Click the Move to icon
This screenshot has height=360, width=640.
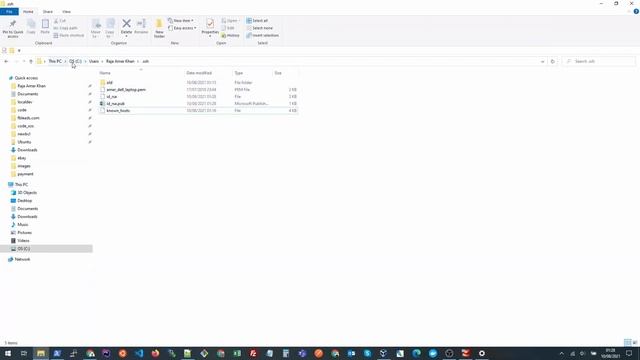96,24
